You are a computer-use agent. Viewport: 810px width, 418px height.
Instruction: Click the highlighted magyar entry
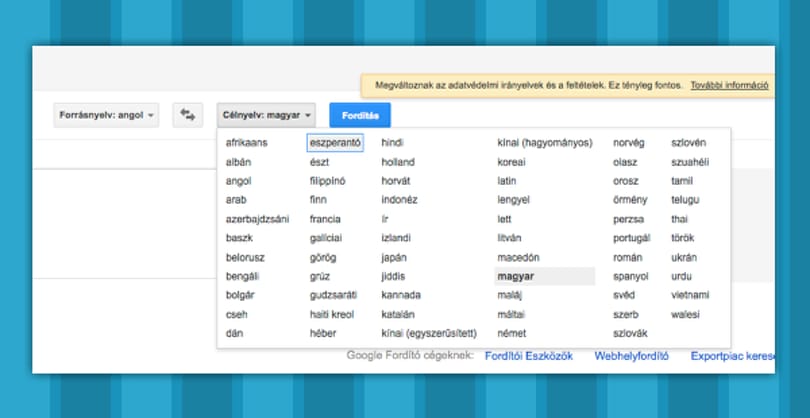(x=544, y=276)
